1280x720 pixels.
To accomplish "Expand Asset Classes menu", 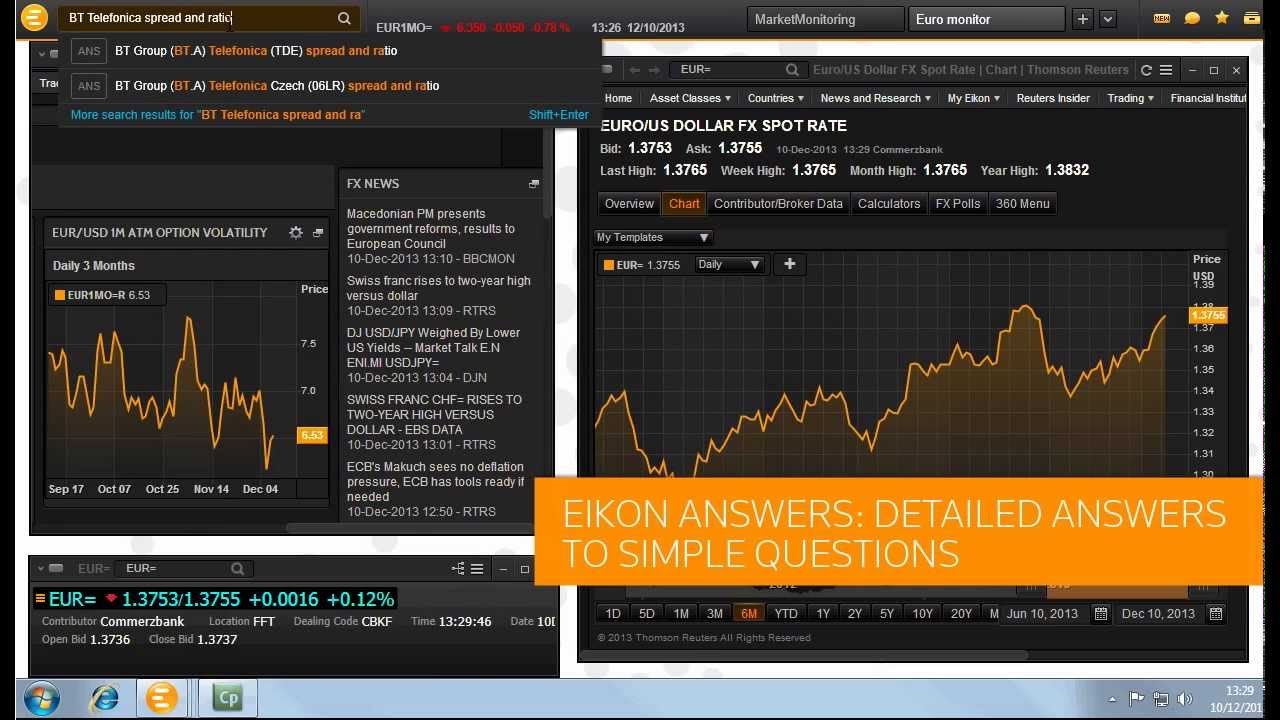I will pos(690,98).
